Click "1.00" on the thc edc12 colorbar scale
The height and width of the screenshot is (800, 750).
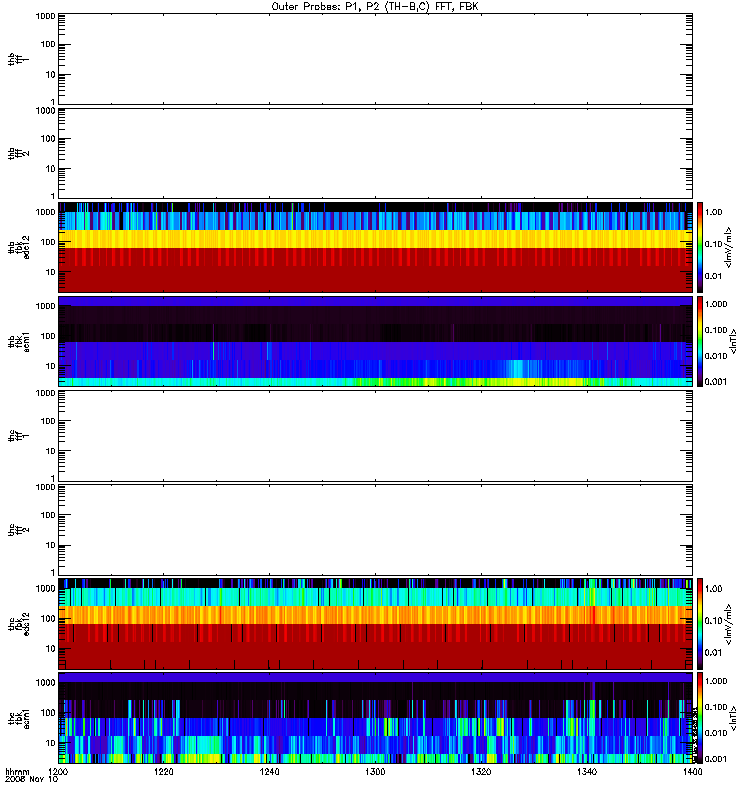click(x=713, y=589)
